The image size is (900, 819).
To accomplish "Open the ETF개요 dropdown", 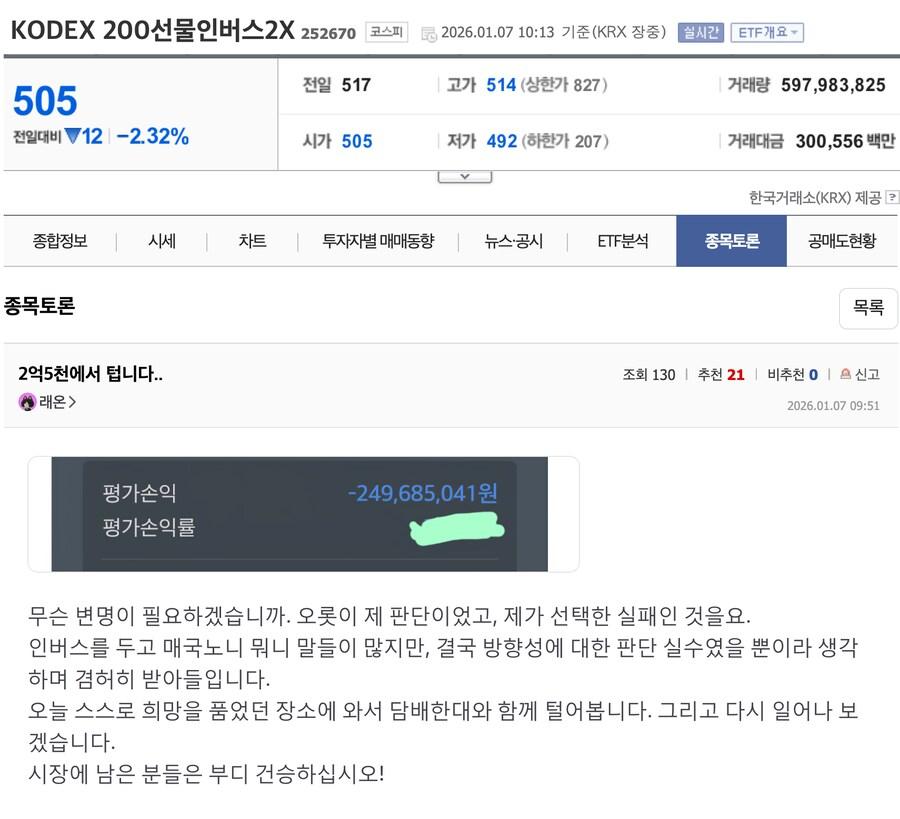I will [767, 32].
